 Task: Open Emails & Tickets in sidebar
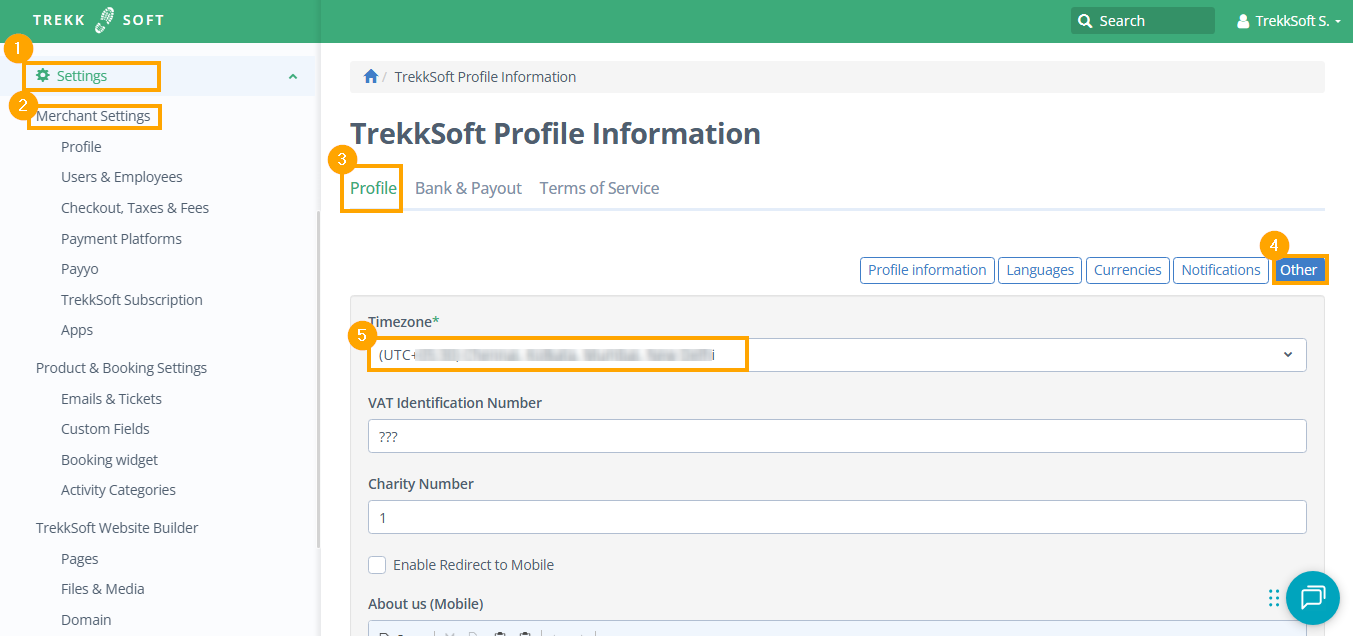pyautogui.click(x=111, y=399)
